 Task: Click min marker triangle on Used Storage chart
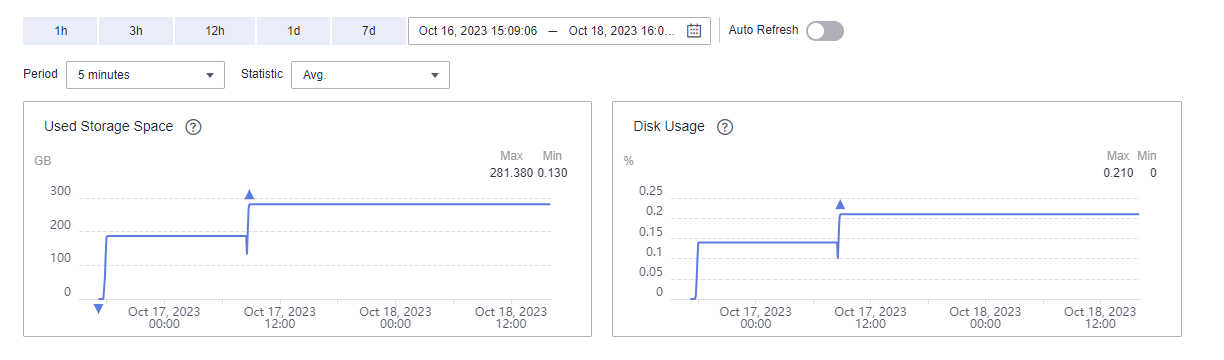98,309
